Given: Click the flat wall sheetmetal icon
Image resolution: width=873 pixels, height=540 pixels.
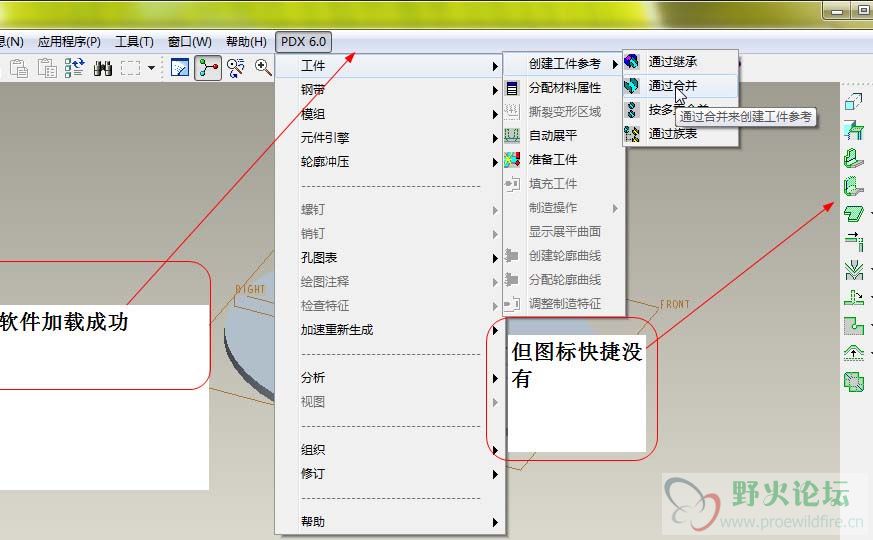Looking at the screenshot, I should 854,130.
